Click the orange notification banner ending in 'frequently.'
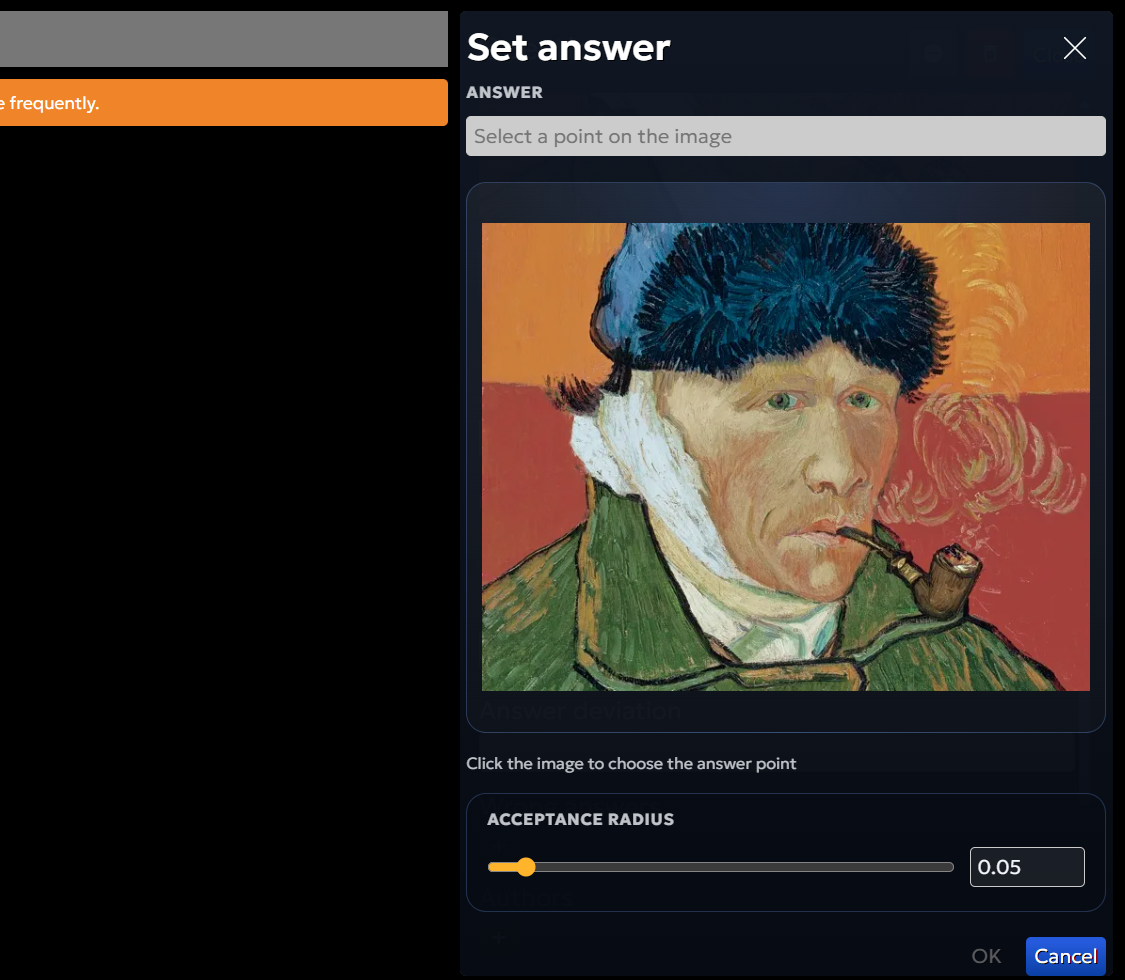Image resolution: width=1125 pixels, height=980 pixels. (x=224, y=103)
